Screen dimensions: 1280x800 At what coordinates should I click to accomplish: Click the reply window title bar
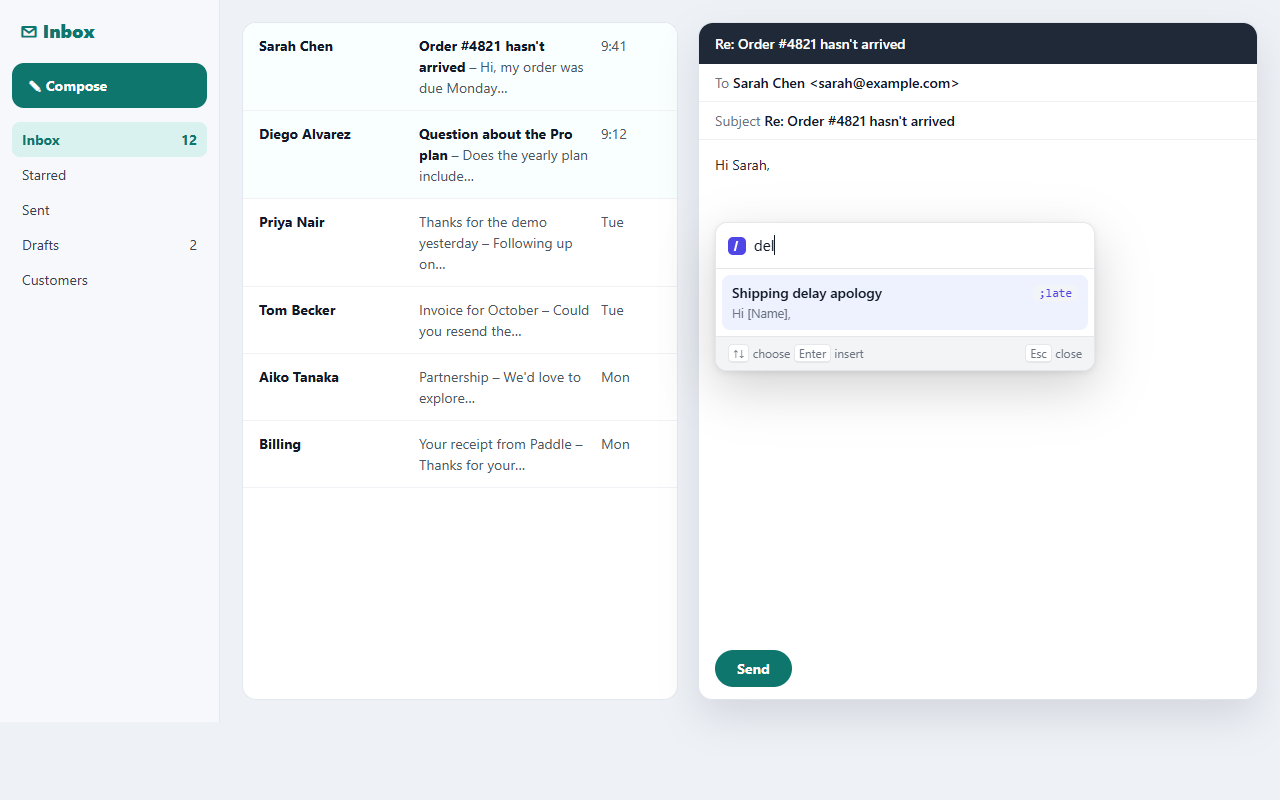click(977, 44)
